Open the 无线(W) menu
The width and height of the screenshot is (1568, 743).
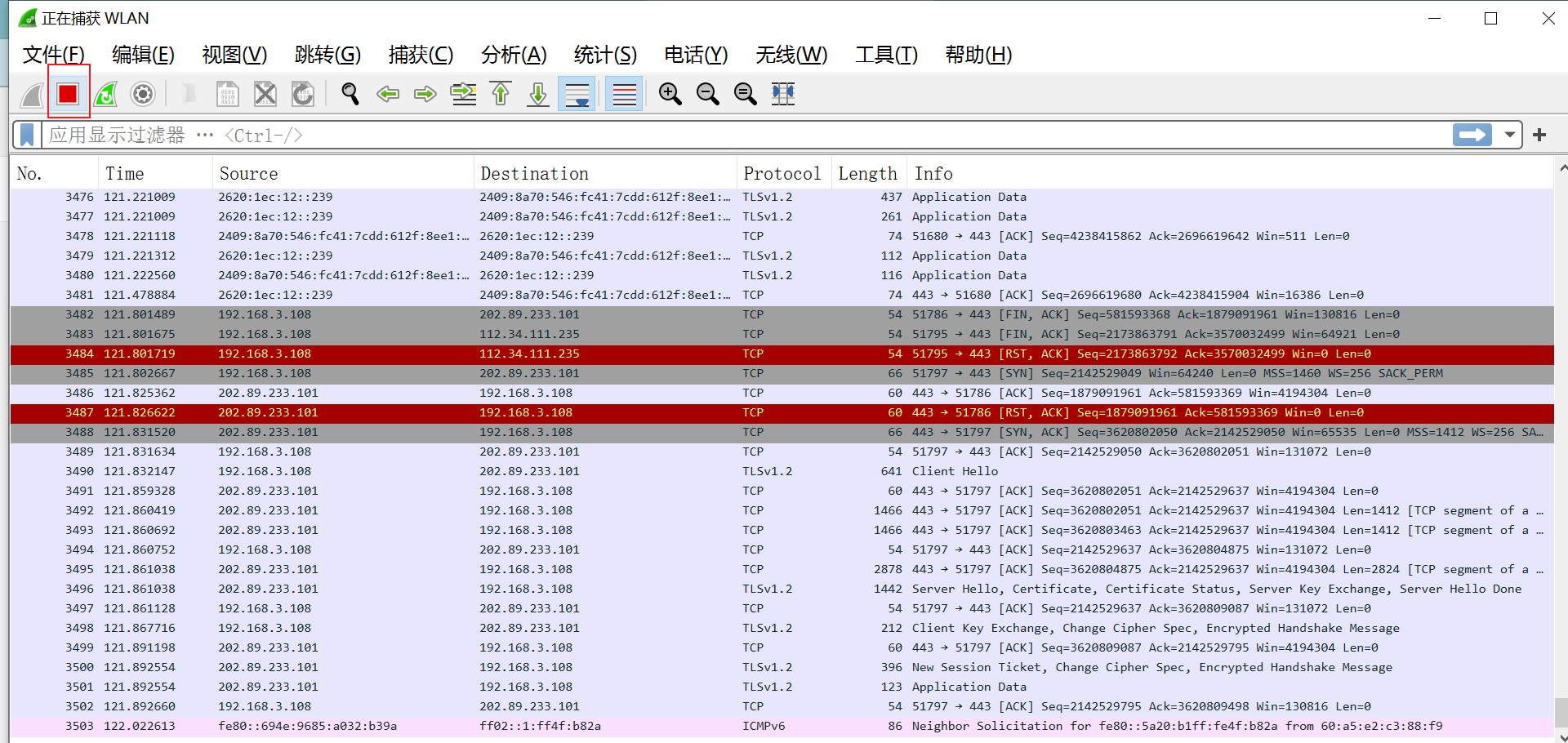tap(791, 55)
